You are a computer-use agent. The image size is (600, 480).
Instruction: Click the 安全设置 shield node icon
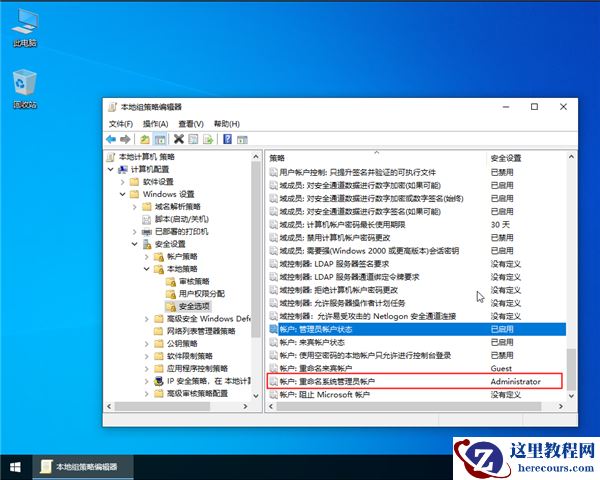[147, 244]
